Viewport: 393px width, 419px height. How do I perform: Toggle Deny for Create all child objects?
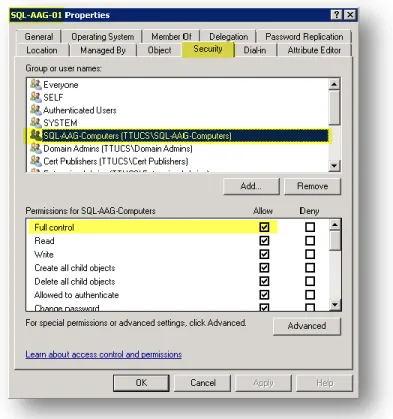pos(310,268)
